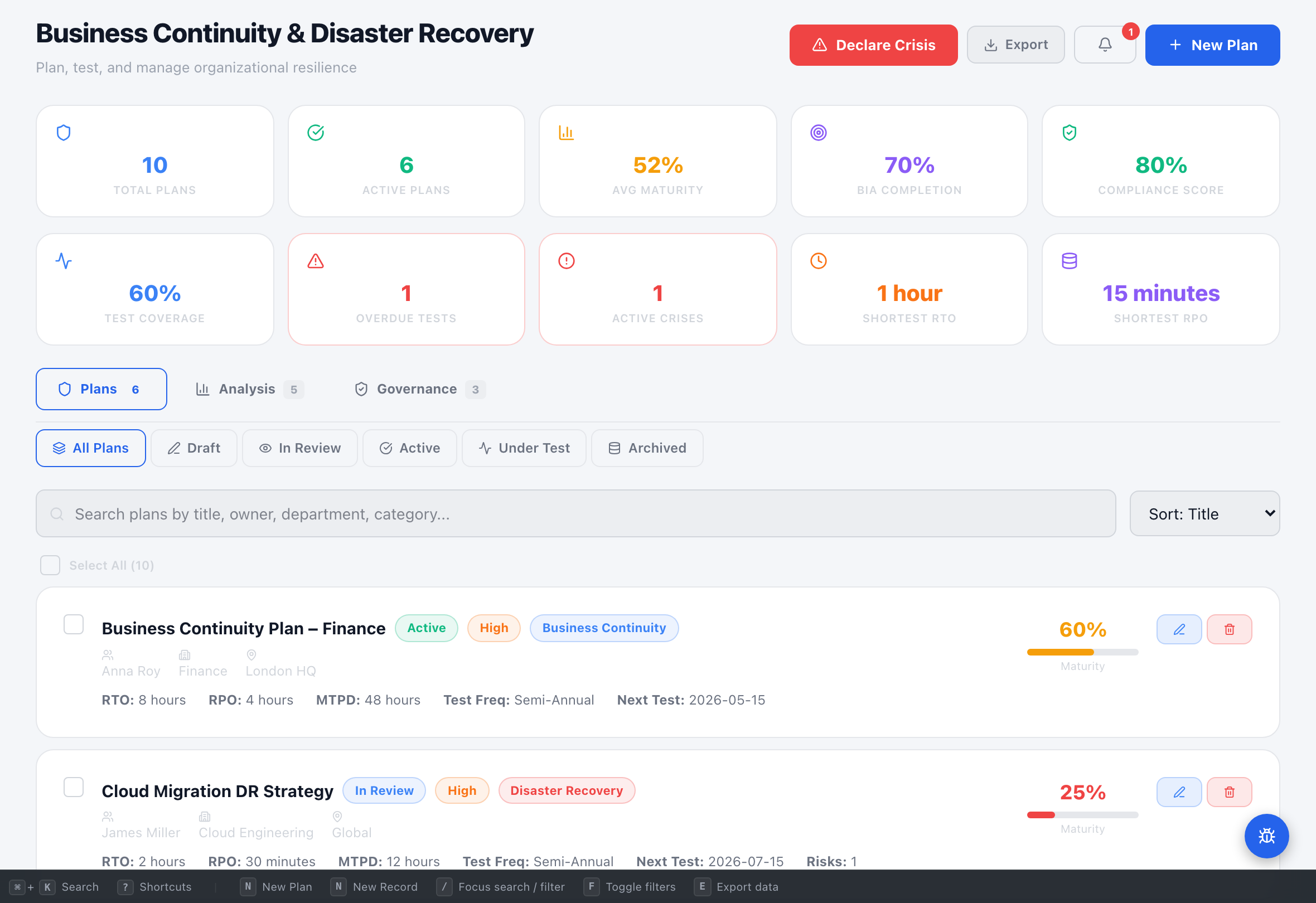
Task: Switch to the Analysis tab
Action: 247,389
